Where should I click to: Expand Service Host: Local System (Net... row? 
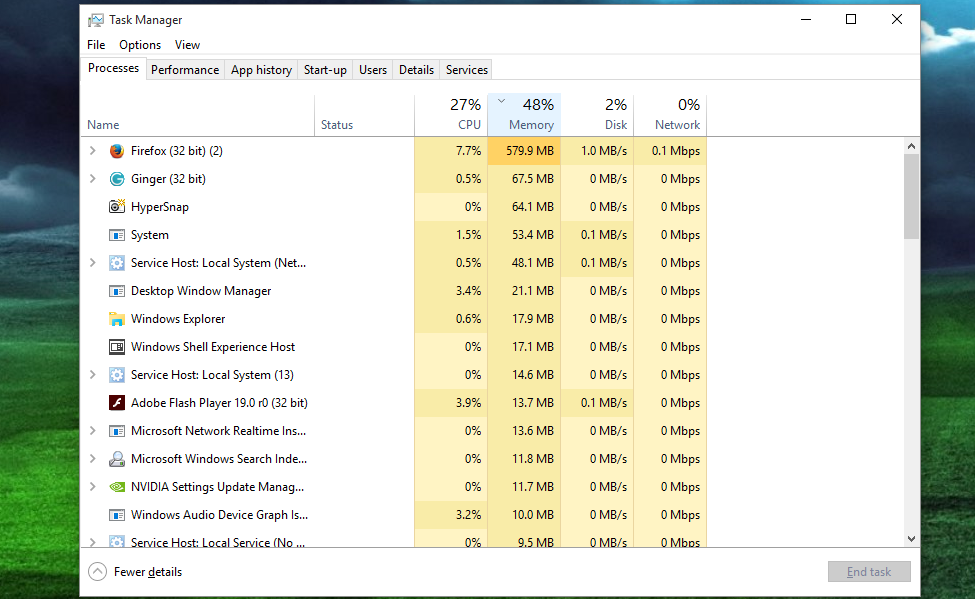pyautogui.click(x=93, y=262)
